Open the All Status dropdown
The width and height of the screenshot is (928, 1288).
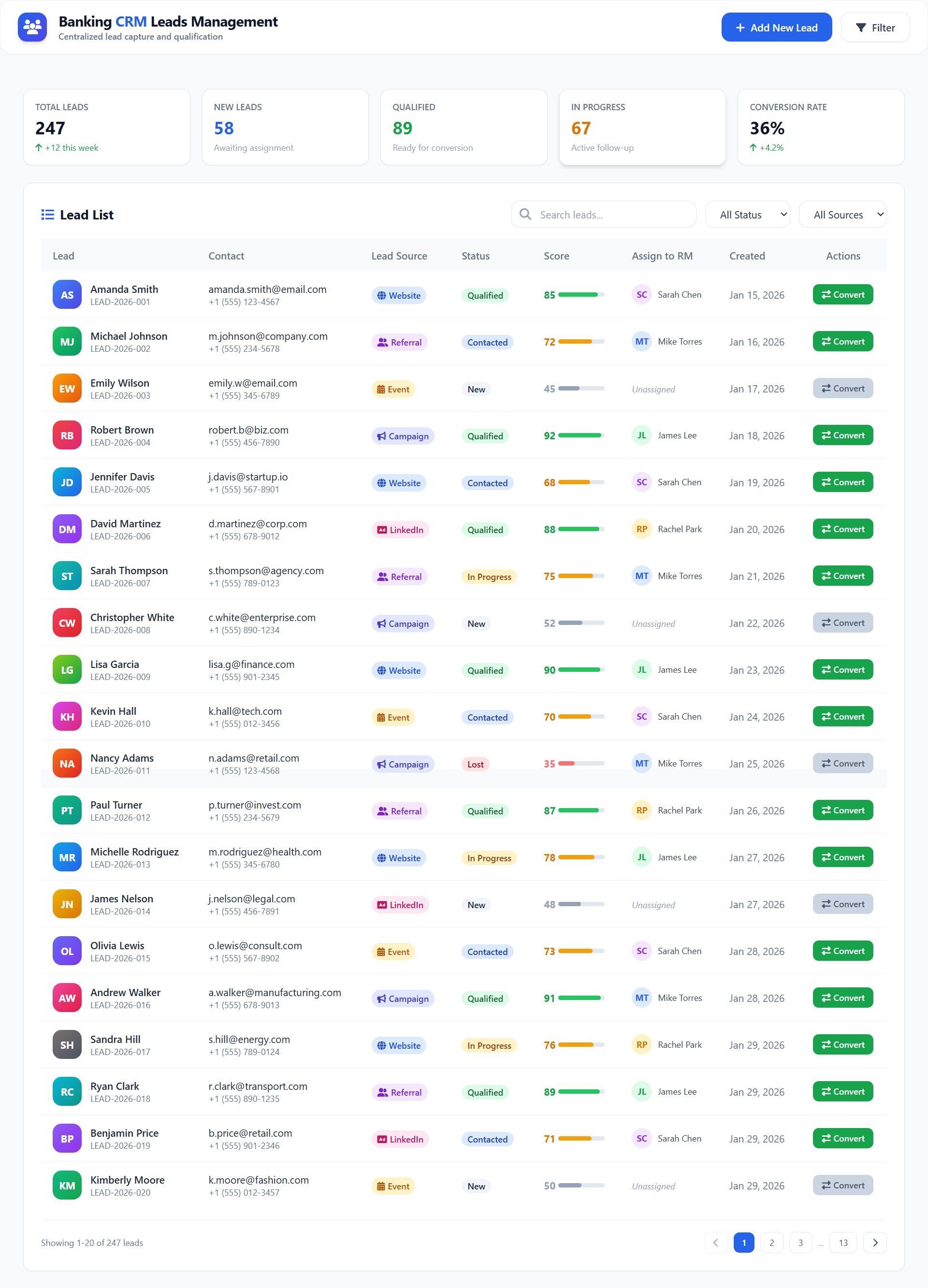pos(747,214)
